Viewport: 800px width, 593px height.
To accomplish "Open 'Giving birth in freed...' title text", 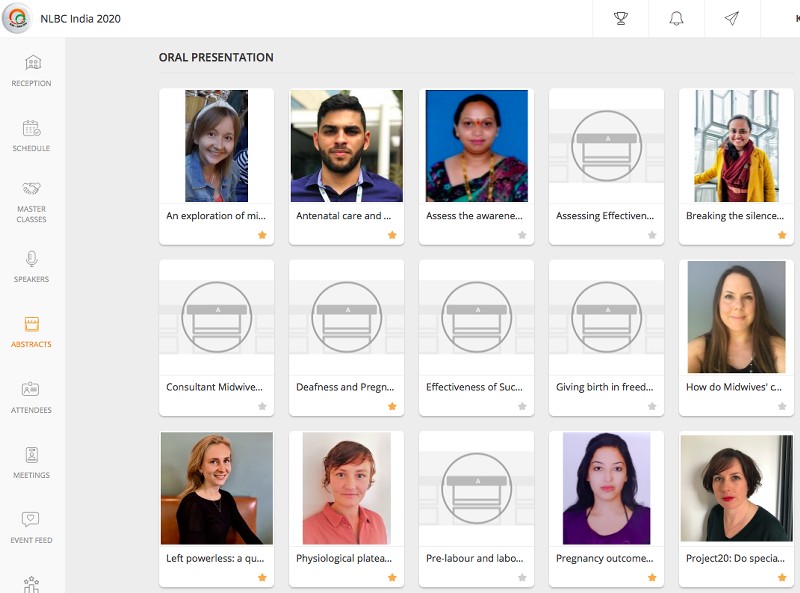I will coord(605,387).
